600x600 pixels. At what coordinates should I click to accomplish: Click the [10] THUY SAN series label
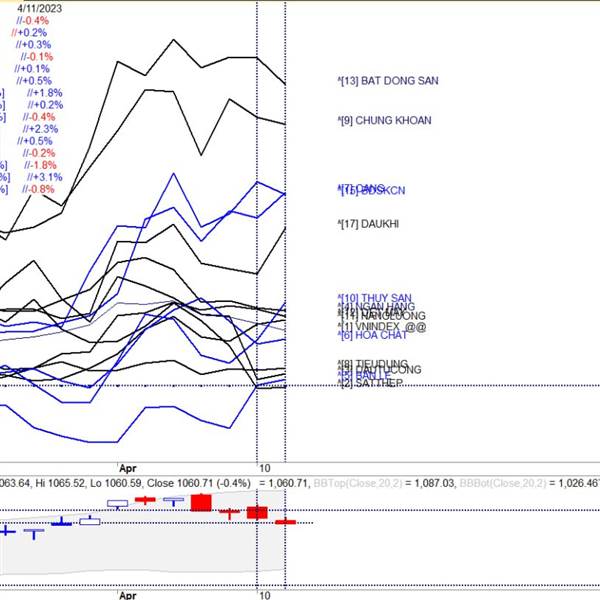click(x=375, y=298)
